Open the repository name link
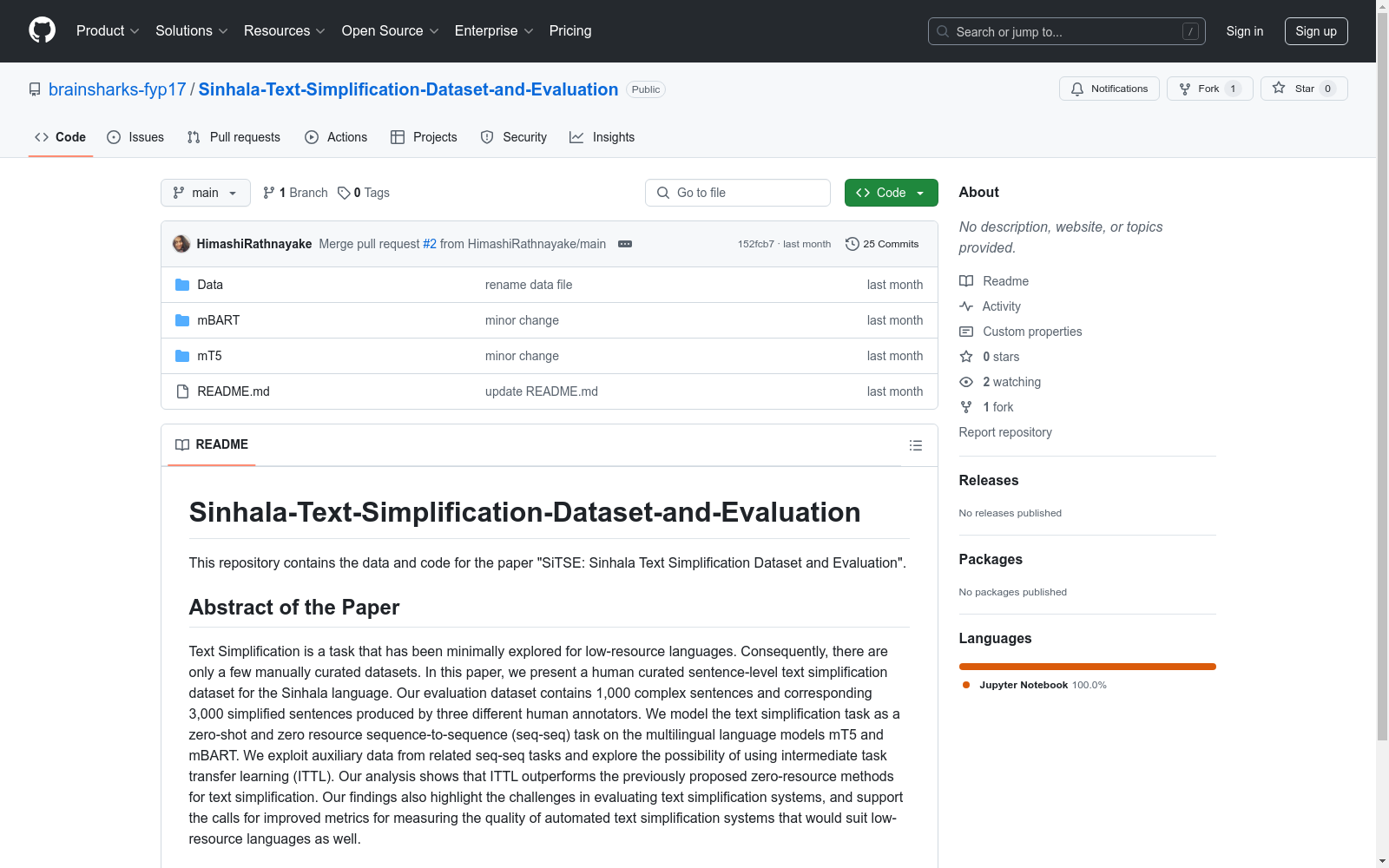Screen dimensions: 1389x868 [408, 89]
